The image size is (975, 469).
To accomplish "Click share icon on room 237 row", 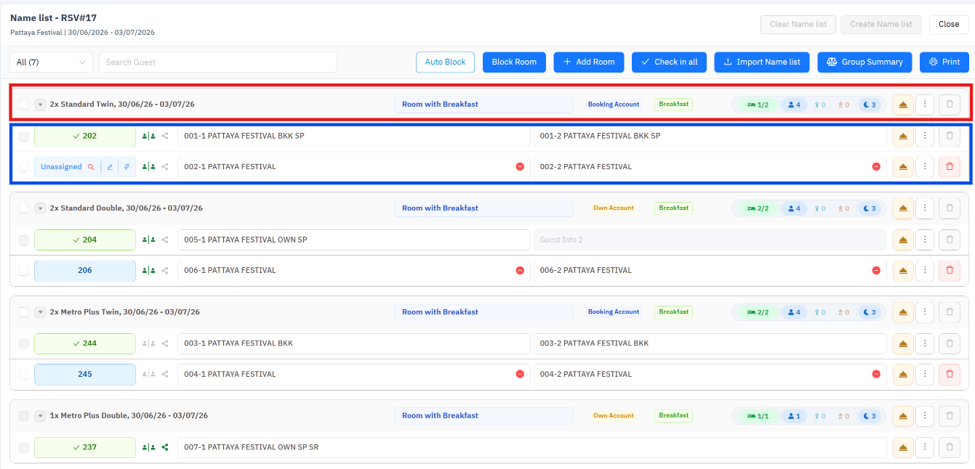I will 165,447.
